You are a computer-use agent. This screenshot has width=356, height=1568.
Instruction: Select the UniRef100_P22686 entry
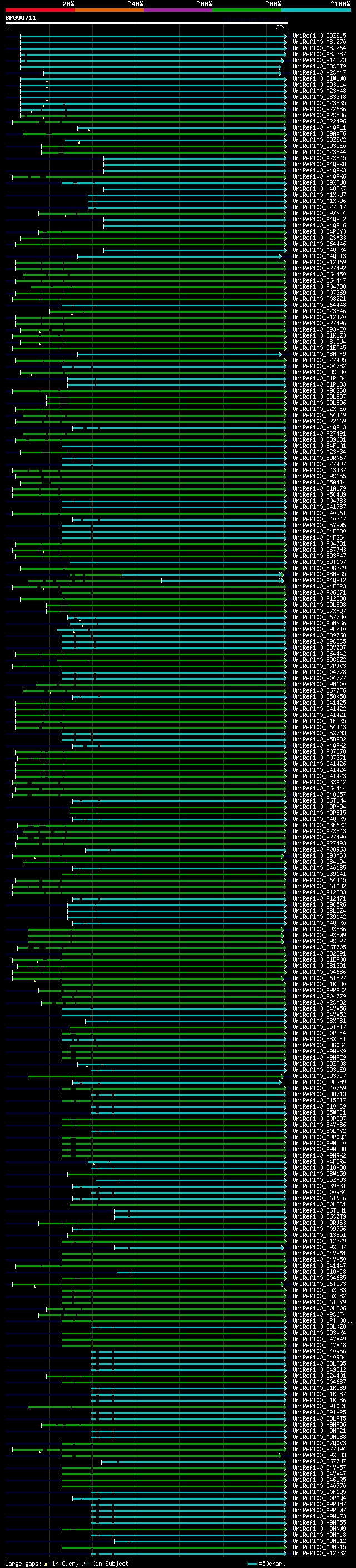319,109
